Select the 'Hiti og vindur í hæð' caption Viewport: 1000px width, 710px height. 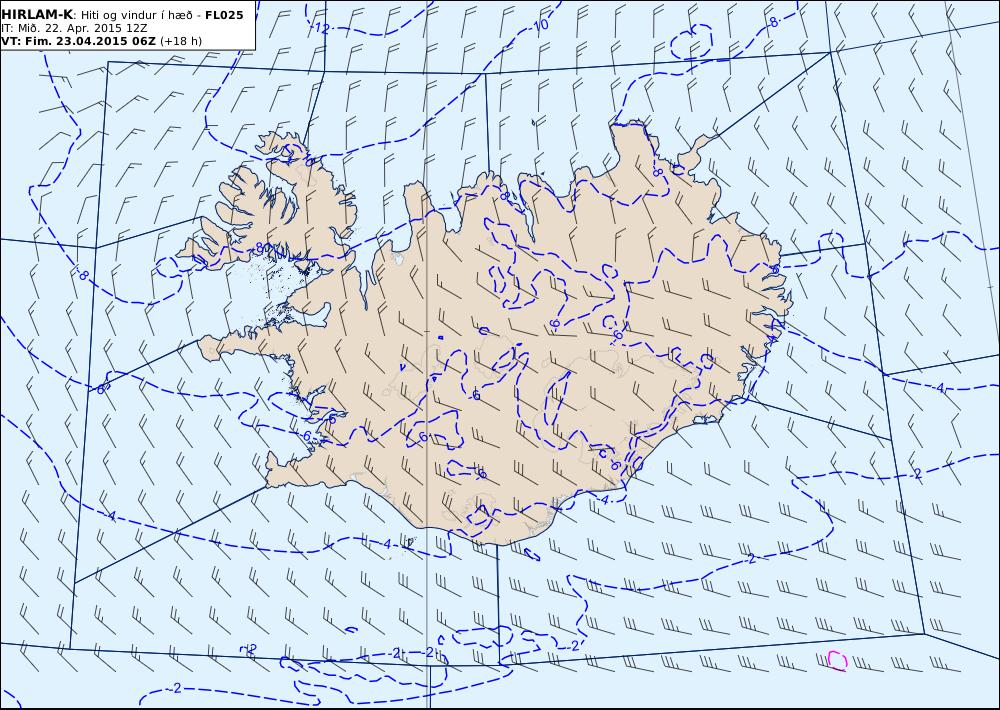pos(136,15)
